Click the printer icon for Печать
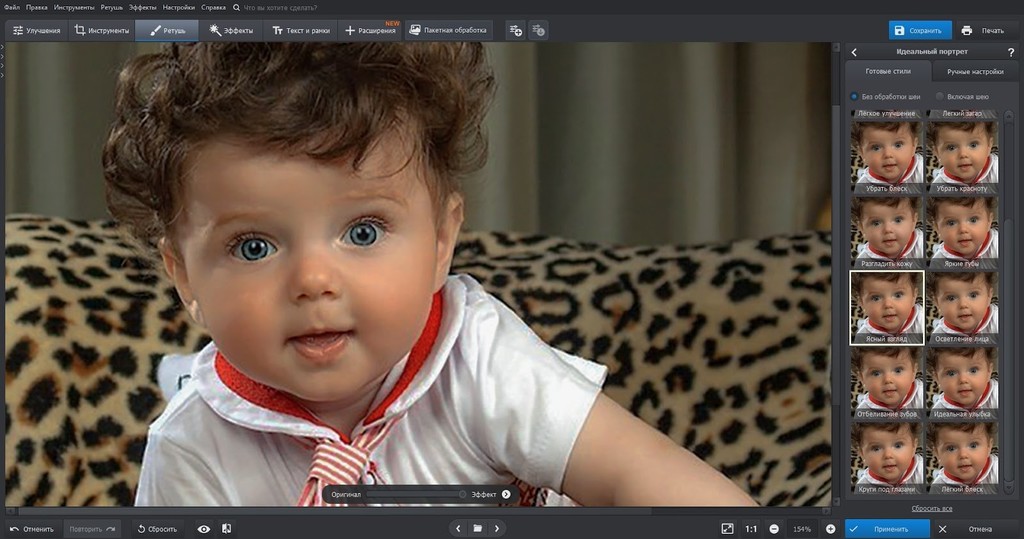Image resolution: width=1024 pixels, height=539 pixels. pos(967,30)
